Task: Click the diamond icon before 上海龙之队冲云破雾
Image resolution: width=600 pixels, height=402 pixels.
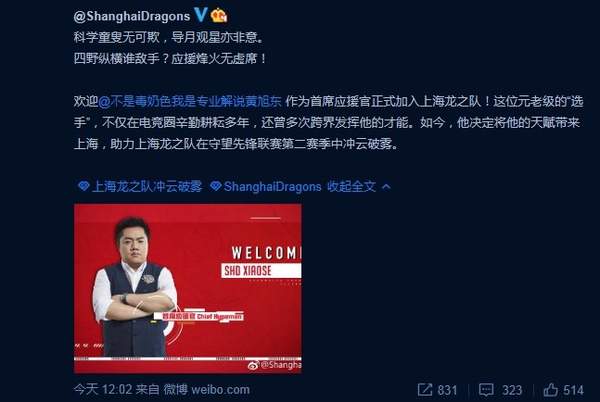Action: coord(83,186)
